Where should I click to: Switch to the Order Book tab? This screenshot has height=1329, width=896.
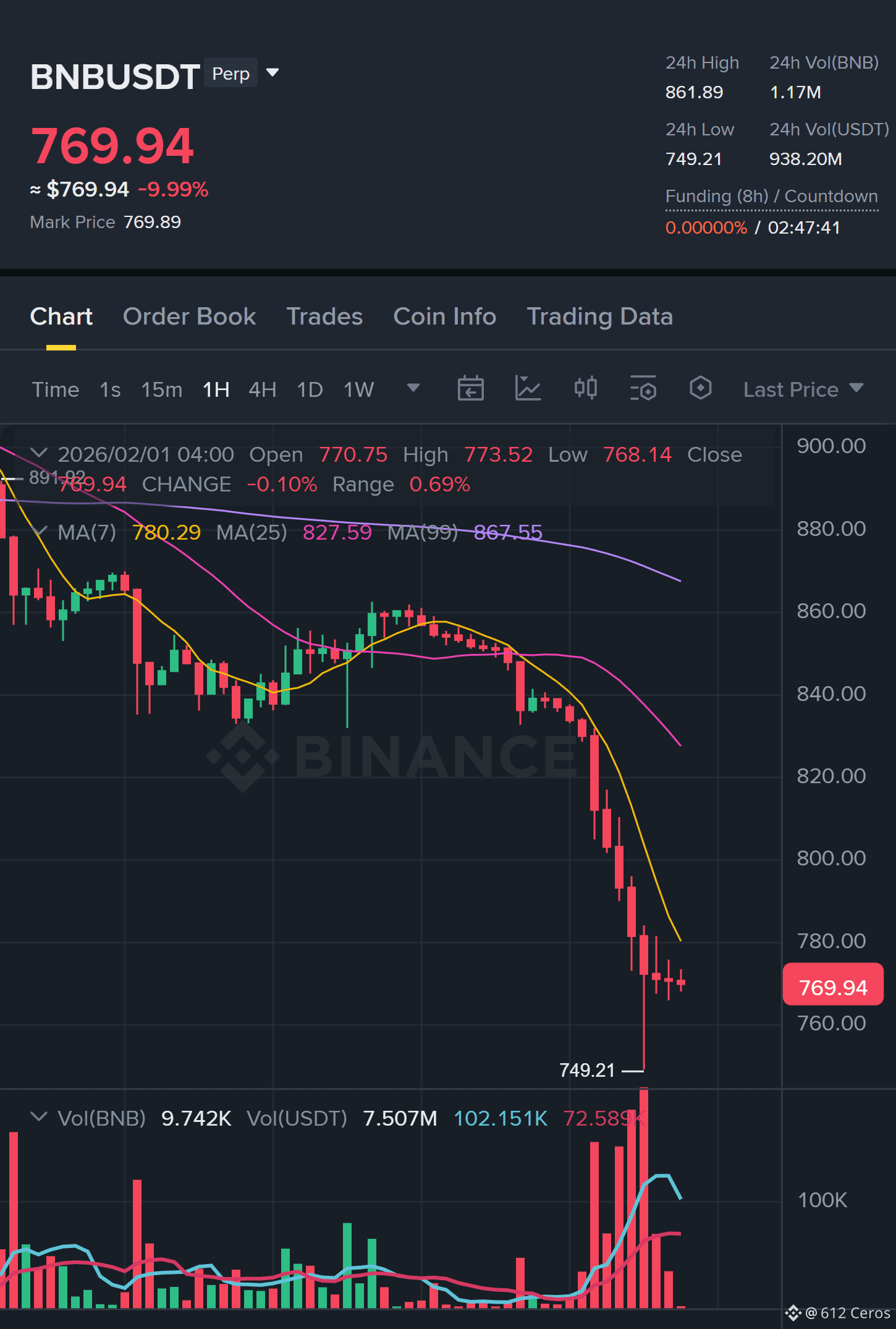189,316
